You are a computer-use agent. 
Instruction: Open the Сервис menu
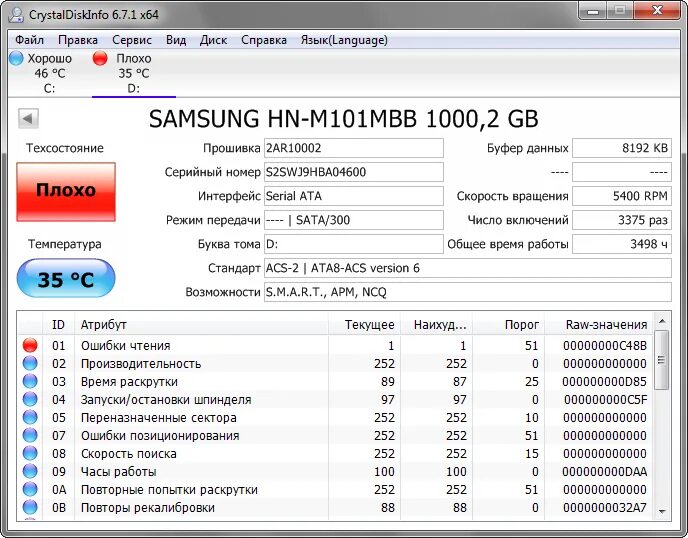(132, 40)
